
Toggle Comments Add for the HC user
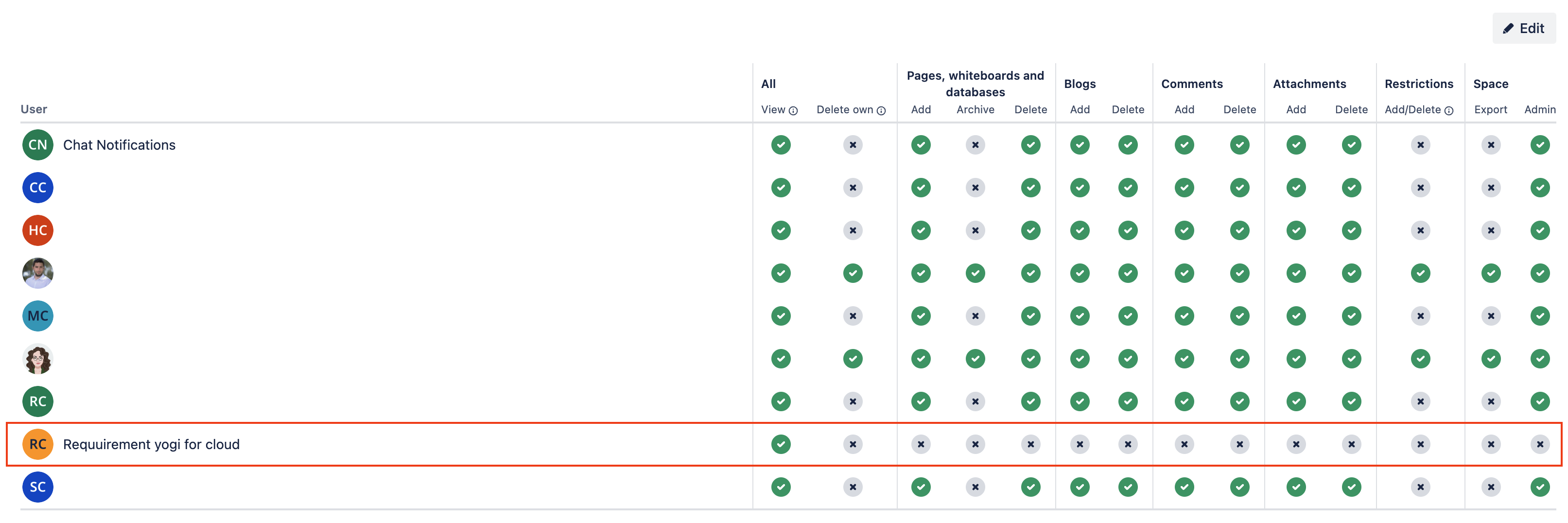(x=1185, y=230)
